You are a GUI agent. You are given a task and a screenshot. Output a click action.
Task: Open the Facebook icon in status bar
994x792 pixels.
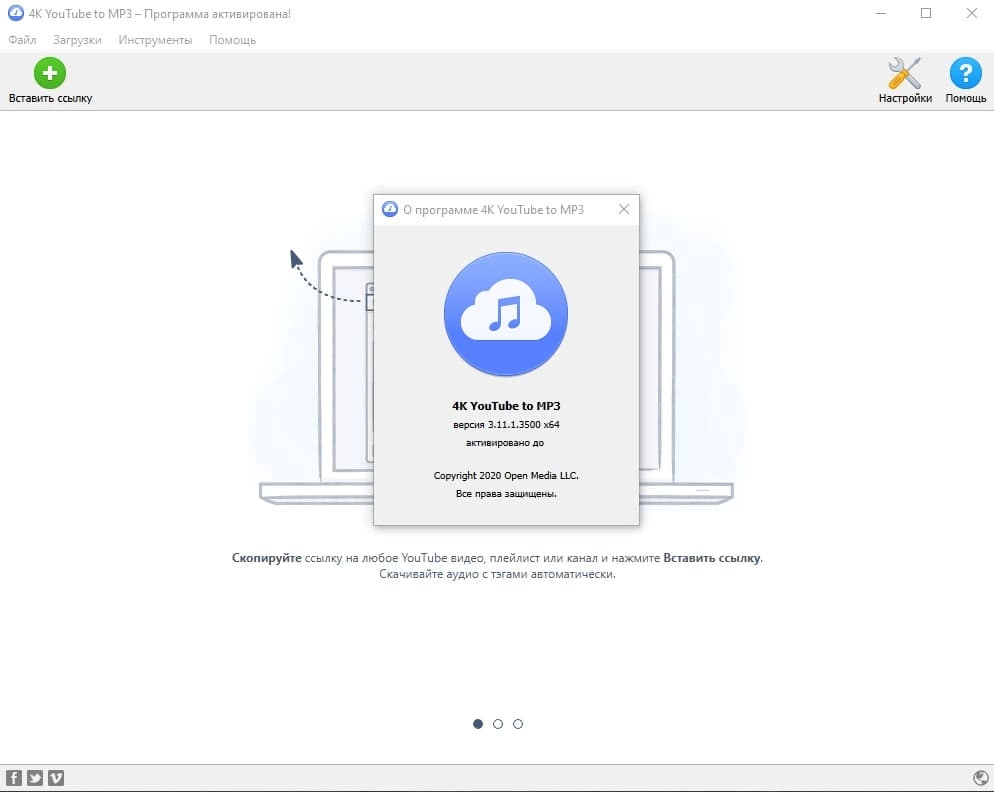pos(14,778)
